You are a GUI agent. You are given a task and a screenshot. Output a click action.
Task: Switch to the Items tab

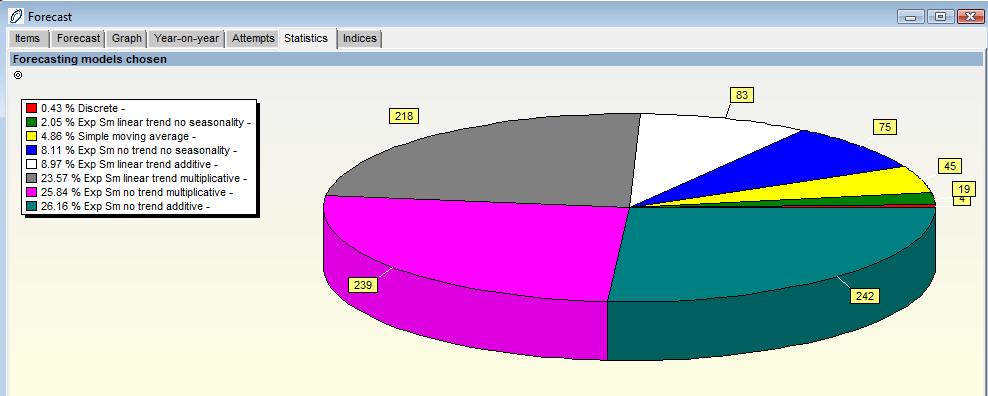27,38
